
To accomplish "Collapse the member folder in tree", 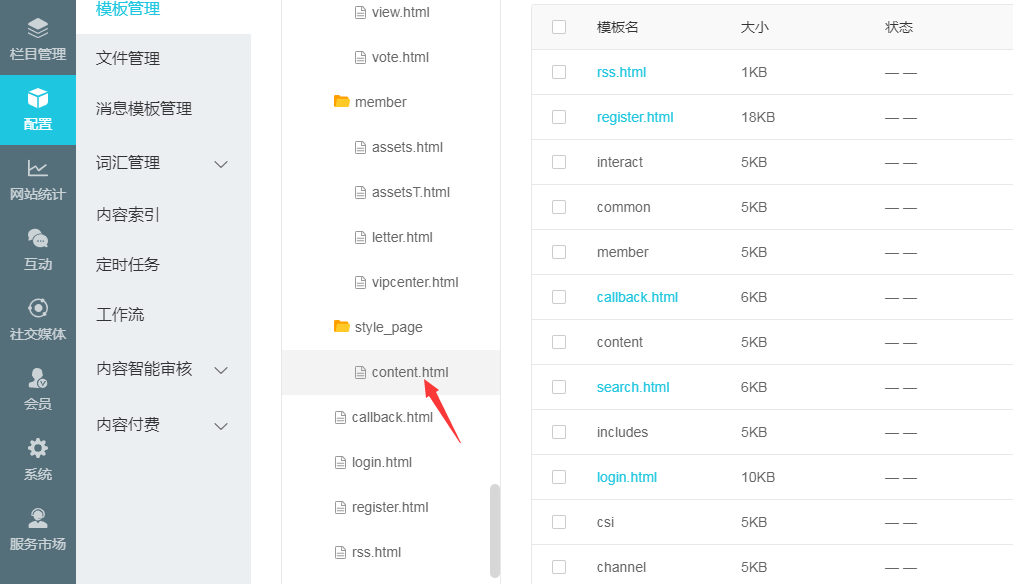I will click(x=342, y=102).
